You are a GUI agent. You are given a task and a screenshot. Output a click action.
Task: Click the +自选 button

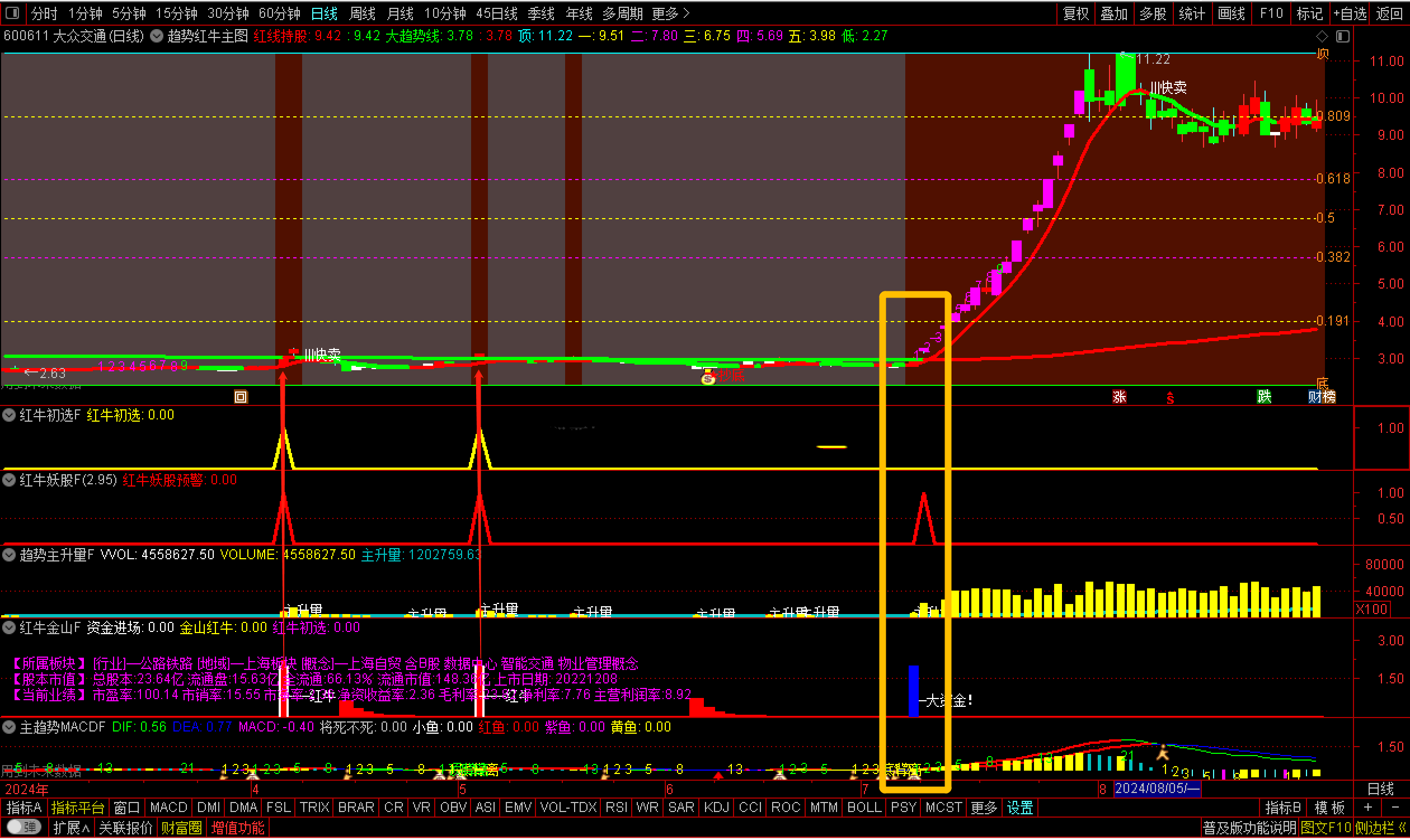[1350, 13]
